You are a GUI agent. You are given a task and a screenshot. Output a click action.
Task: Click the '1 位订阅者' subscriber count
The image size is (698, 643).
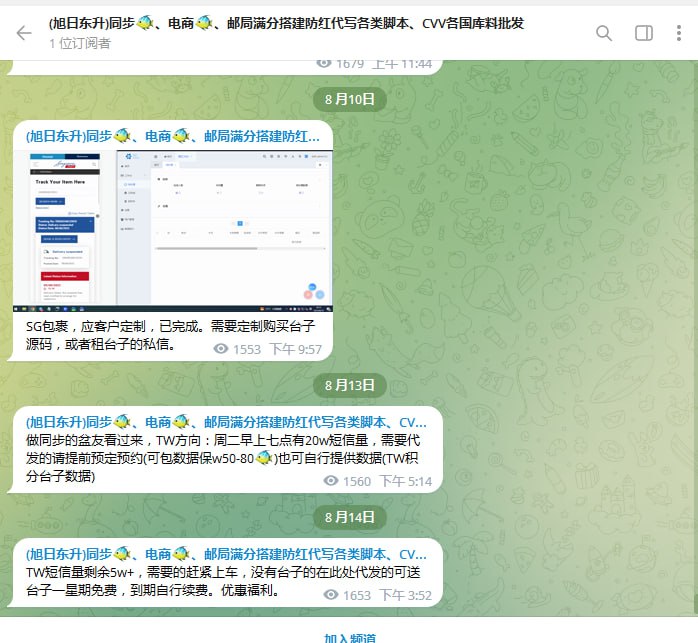pos(80,43)
